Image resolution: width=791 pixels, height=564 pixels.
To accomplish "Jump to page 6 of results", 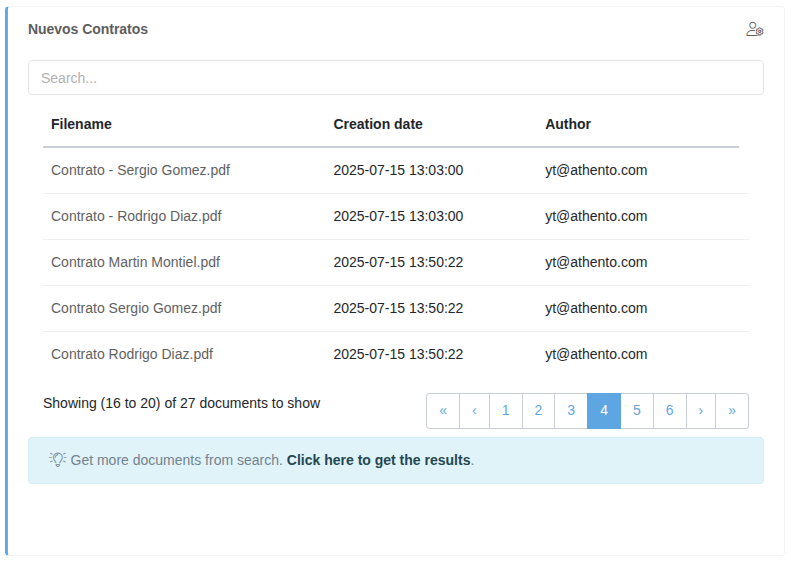I will point(669,411).
